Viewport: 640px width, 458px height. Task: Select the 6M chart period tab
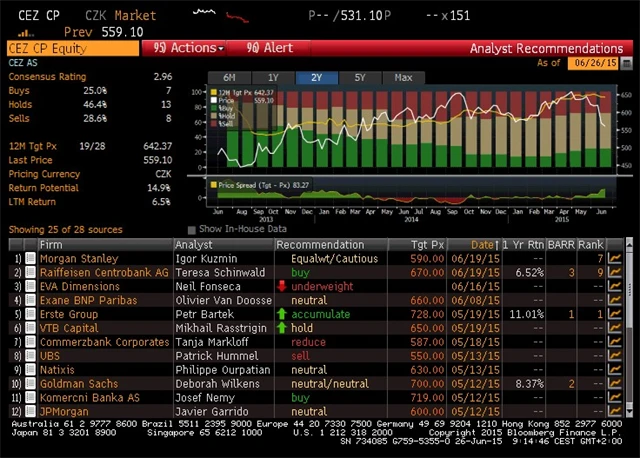click(x=229, y=77)
